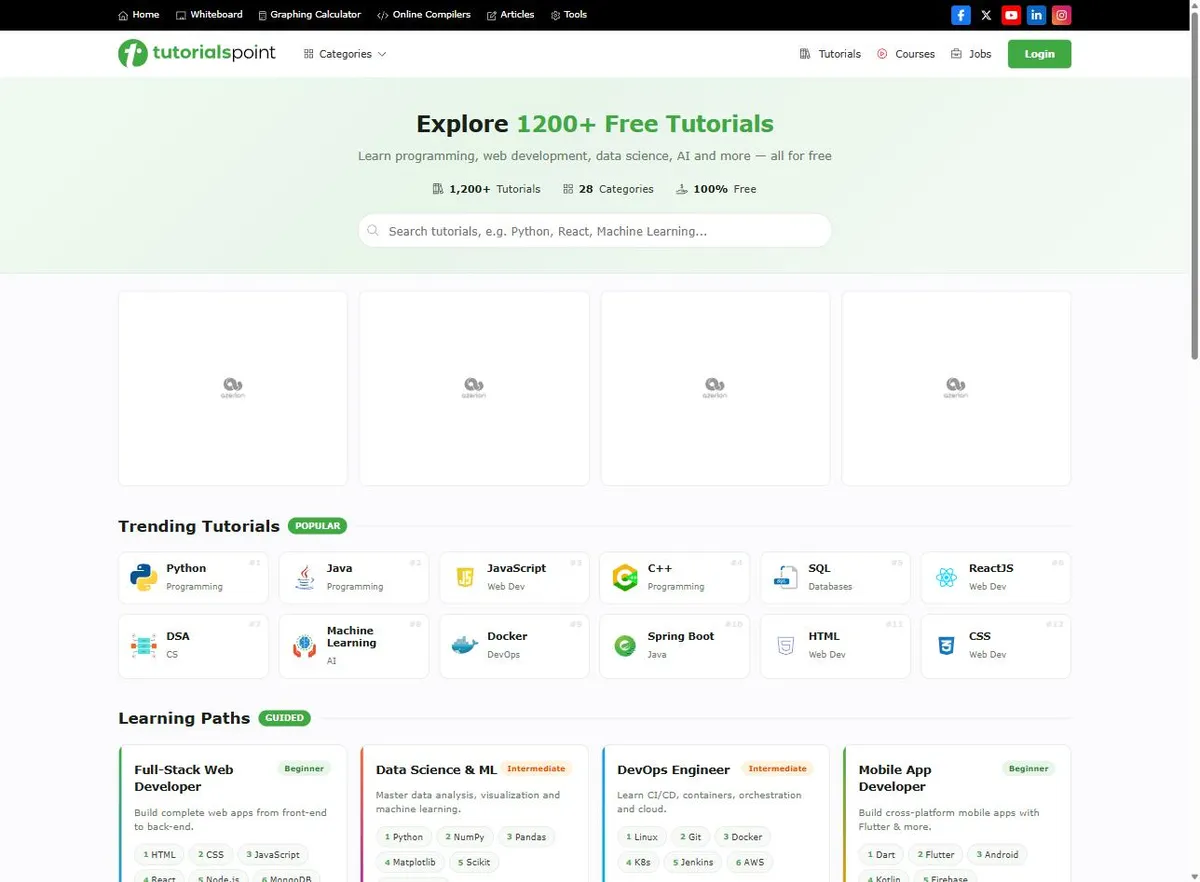Click the Machine Learning icon
Screen dimensions: 1200x882
[304, 645]
